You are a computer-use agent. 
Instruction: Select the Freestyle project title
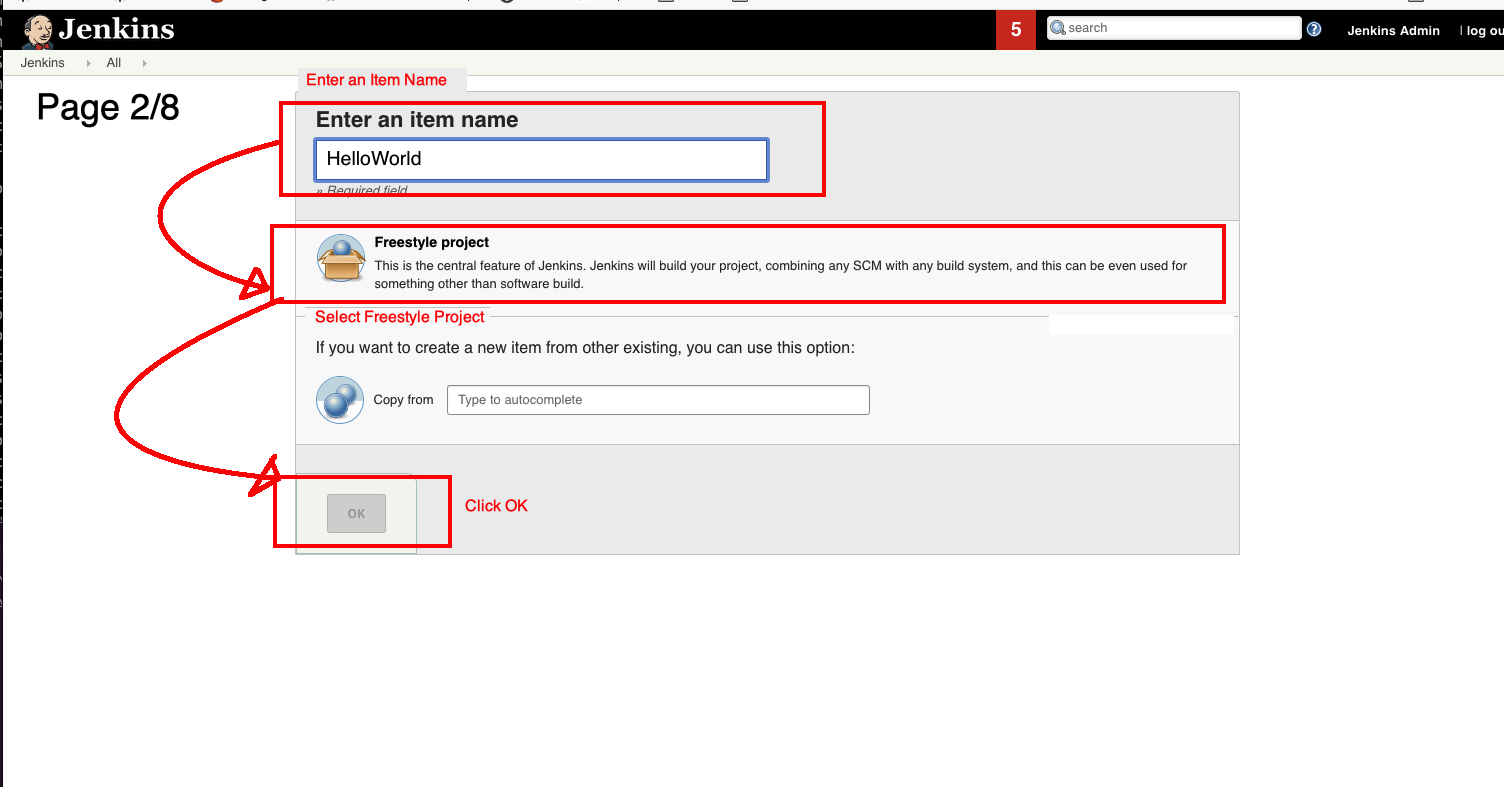(432, 242)
